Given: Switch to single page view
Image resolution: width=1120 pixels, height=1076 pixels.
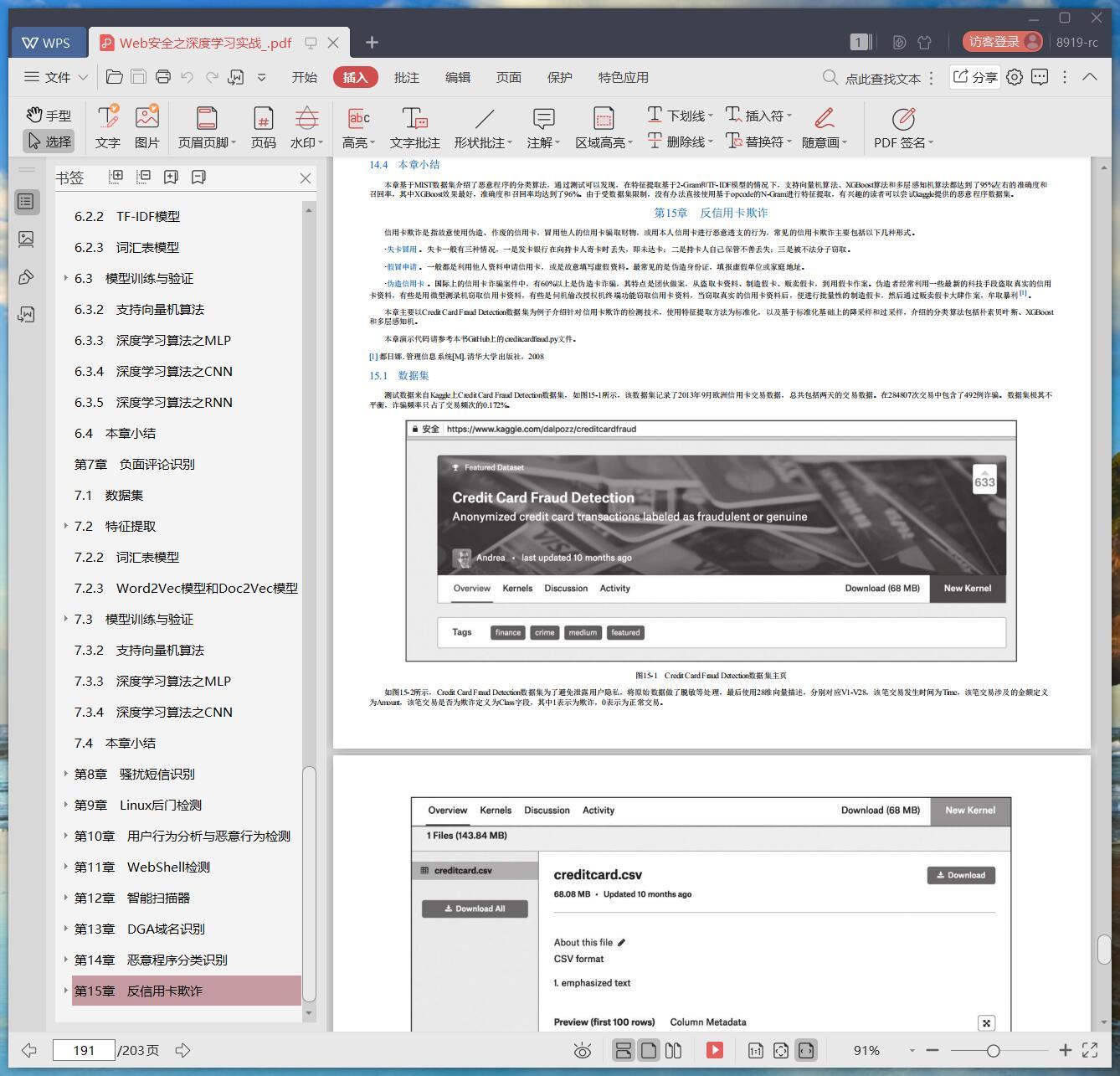Looking at the screenshot, I should 649,1050.
